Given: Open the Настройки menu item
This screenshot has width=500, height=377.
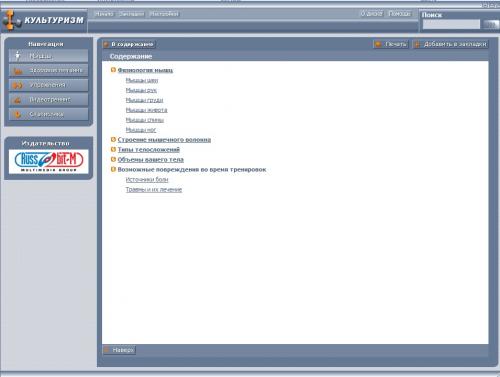Looking at the screenshot, I should [x=164, y=14].
